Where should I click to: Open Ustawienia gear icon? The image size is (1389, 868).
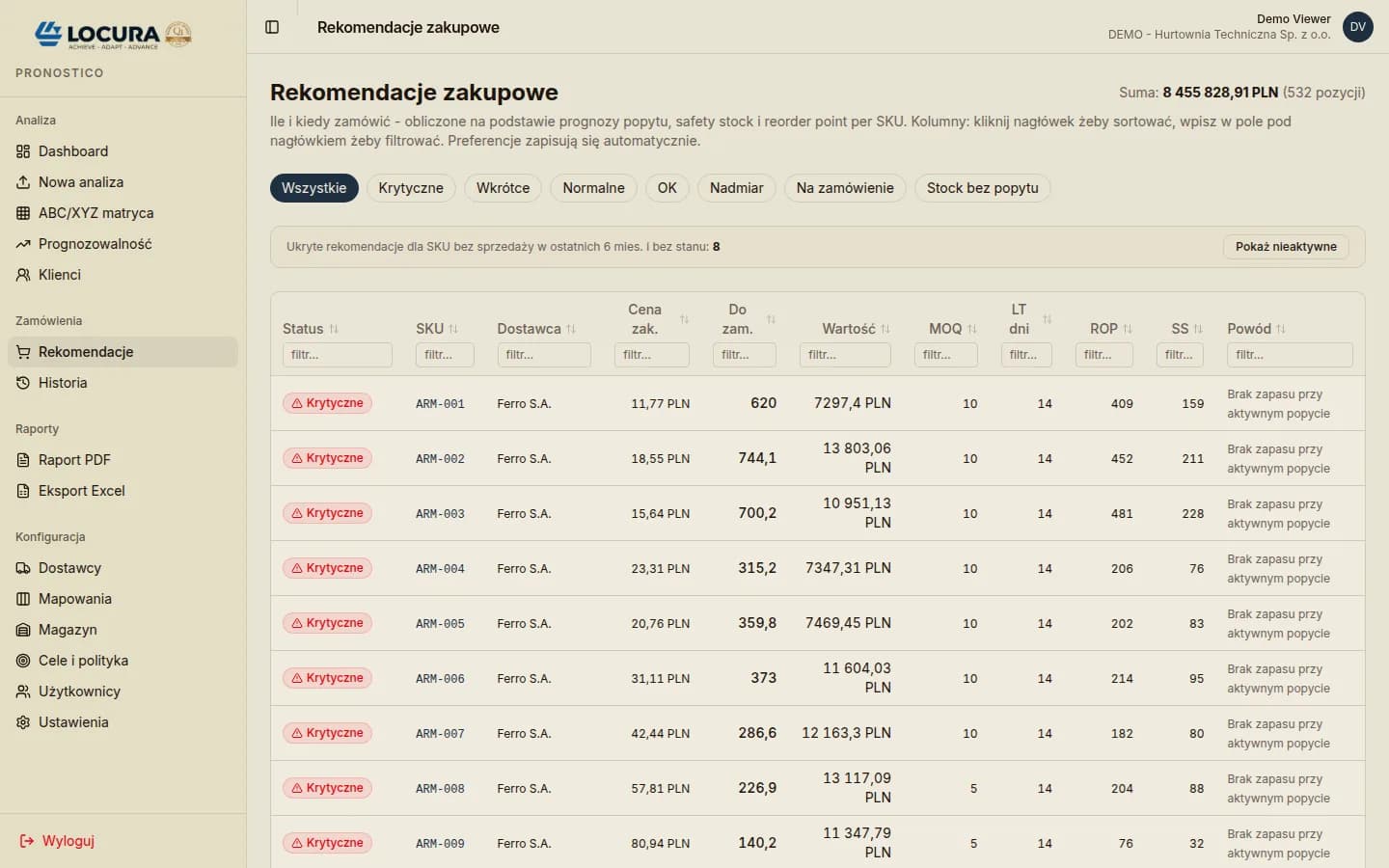tap(23, 722)
